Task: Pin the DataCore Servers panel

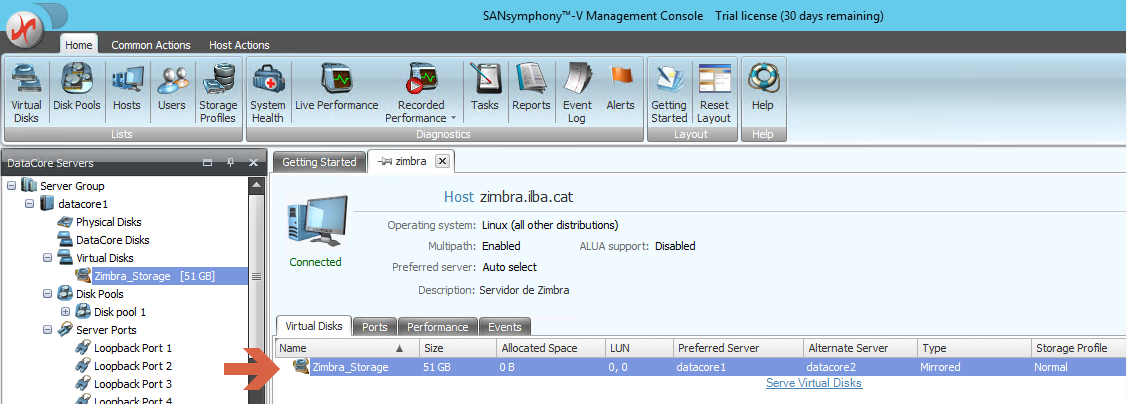Action: click(231, 163)
